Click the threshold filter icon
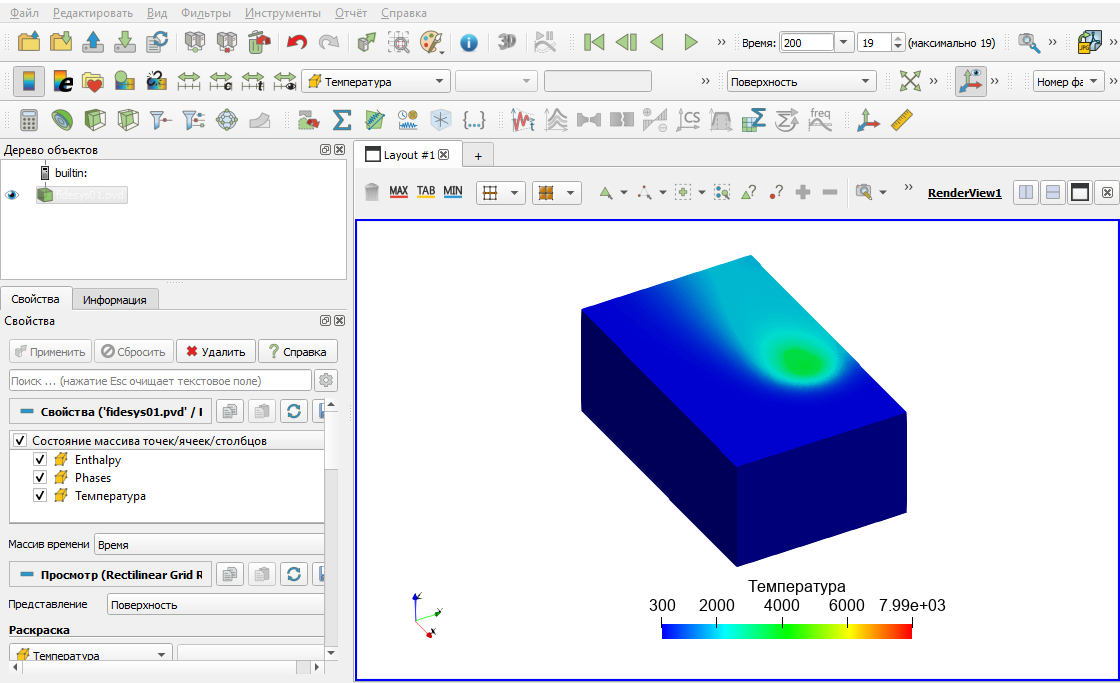Image resolution: width=1120 pixels, height=683 pixels. click(x=161, y=120)
